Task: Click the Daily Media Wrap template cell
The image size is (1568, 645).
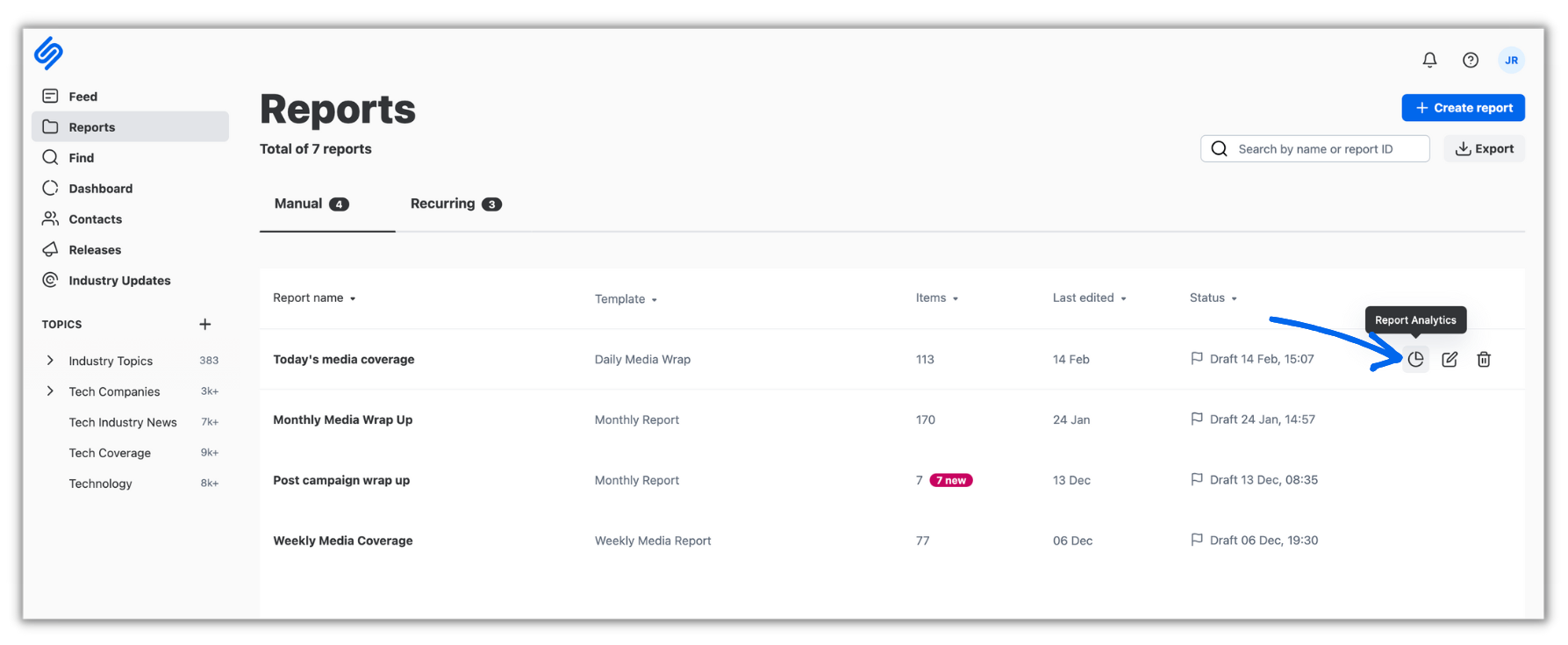Action: (642, 359)
